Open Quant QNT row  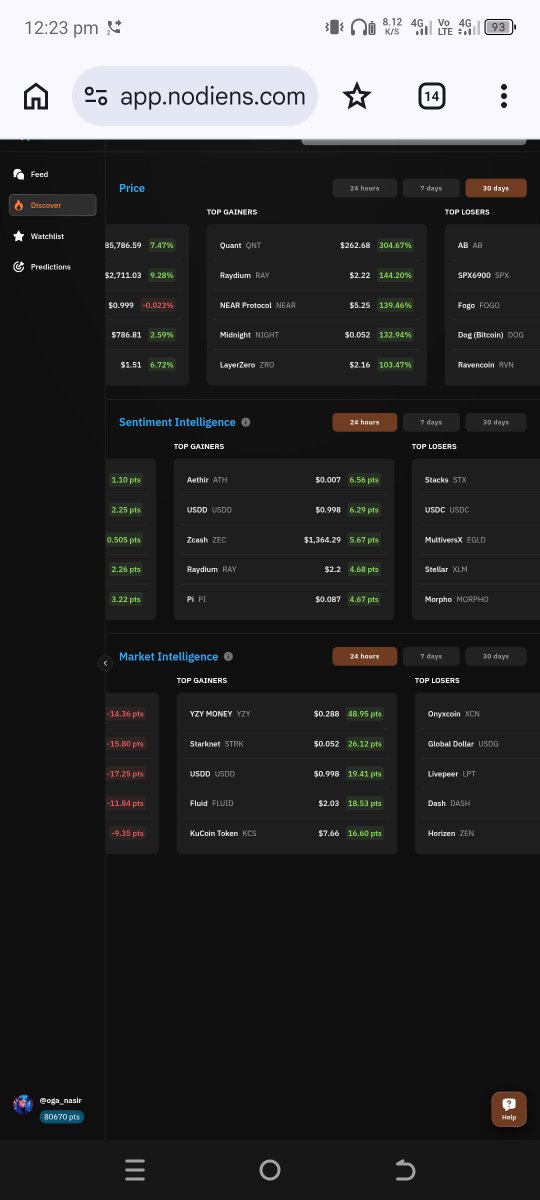(x=316, y=245)
